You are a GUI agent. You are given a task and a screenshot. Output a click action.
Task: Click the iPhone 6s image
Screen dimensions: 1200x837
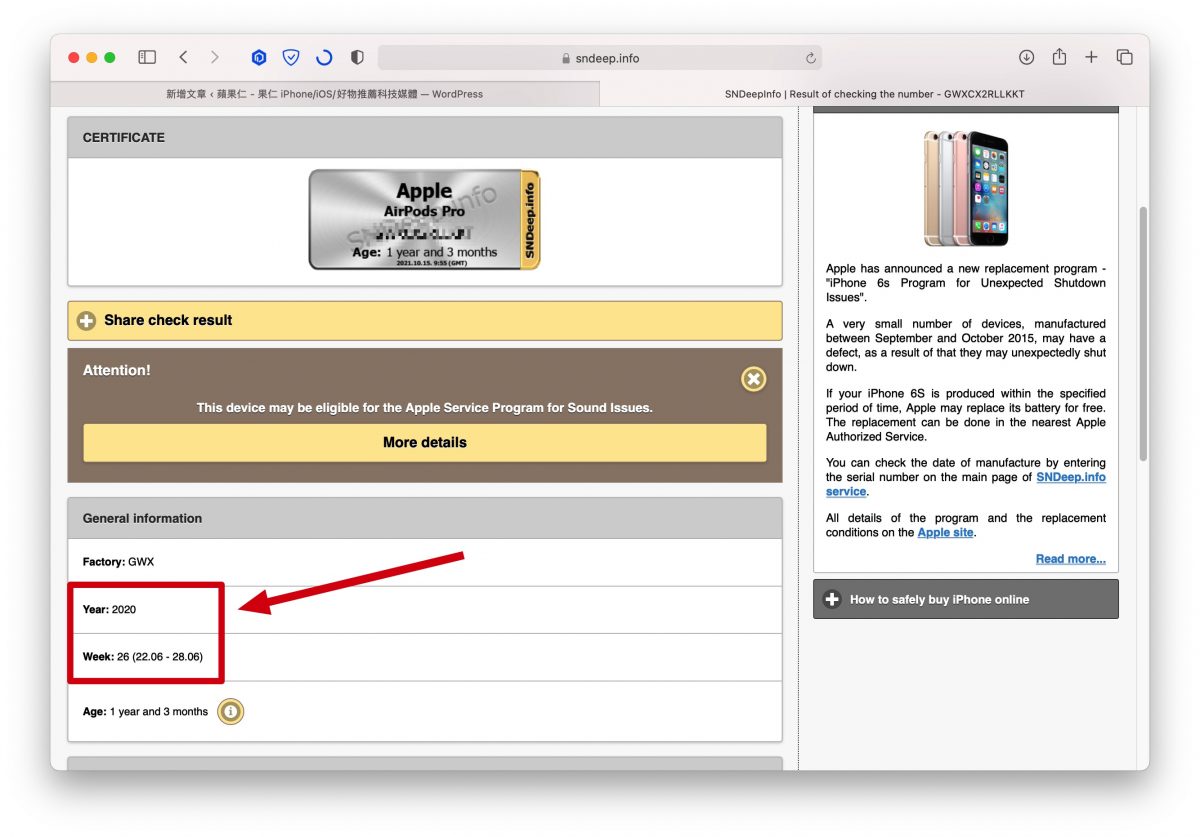966,188
